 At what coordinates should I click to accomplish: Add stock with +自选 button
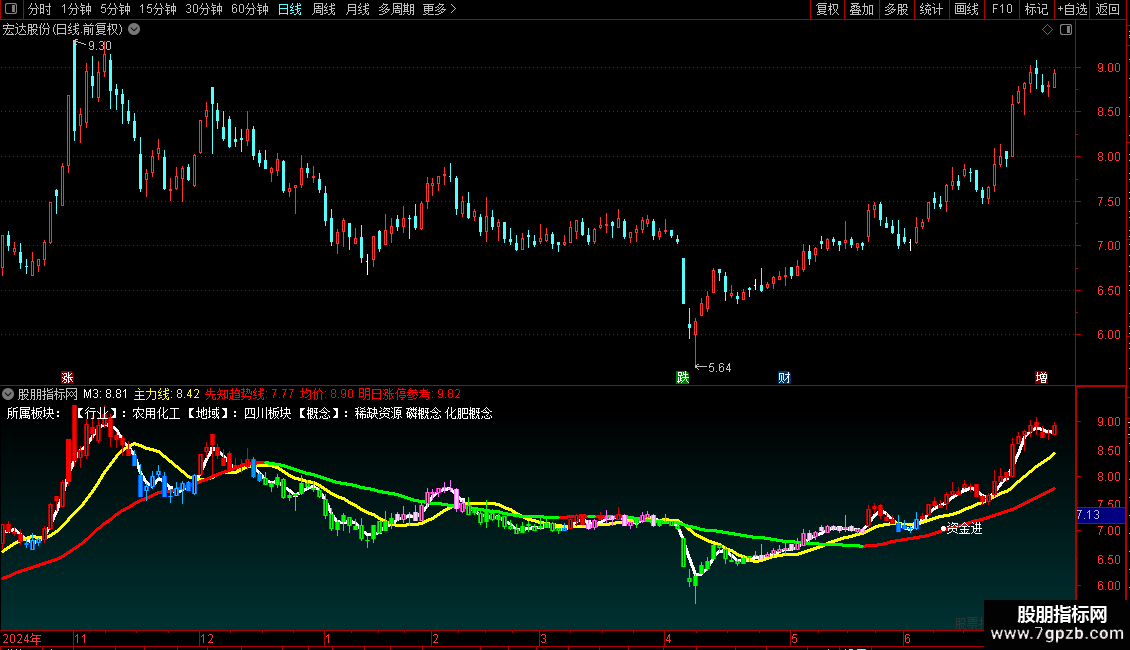tap(1072, 9)
